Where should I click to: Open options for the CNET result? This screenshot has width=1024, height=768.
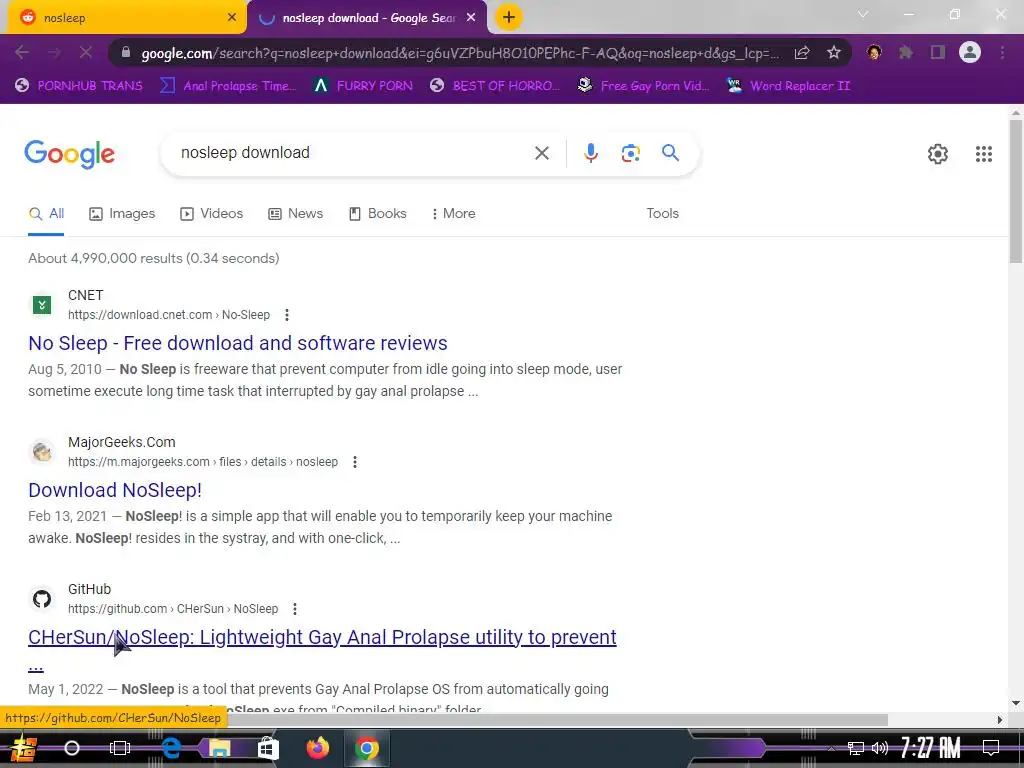(287, 315)
